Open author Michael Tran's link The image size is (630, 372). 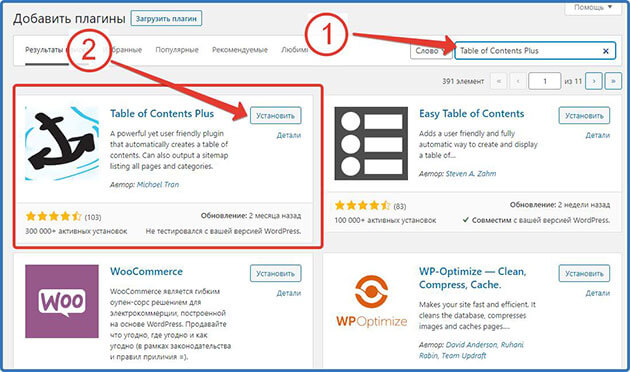point(158,185)
